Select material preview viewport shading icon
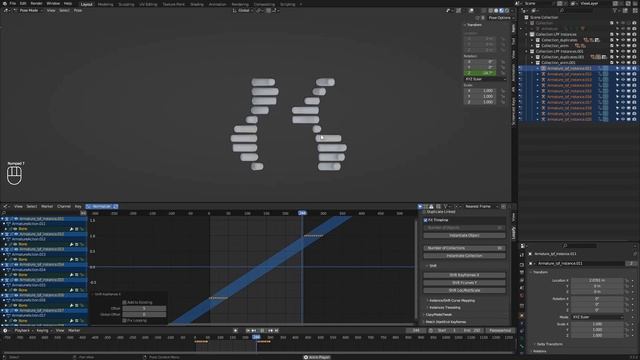Screen dimensions: 640x360 (502, 11)
